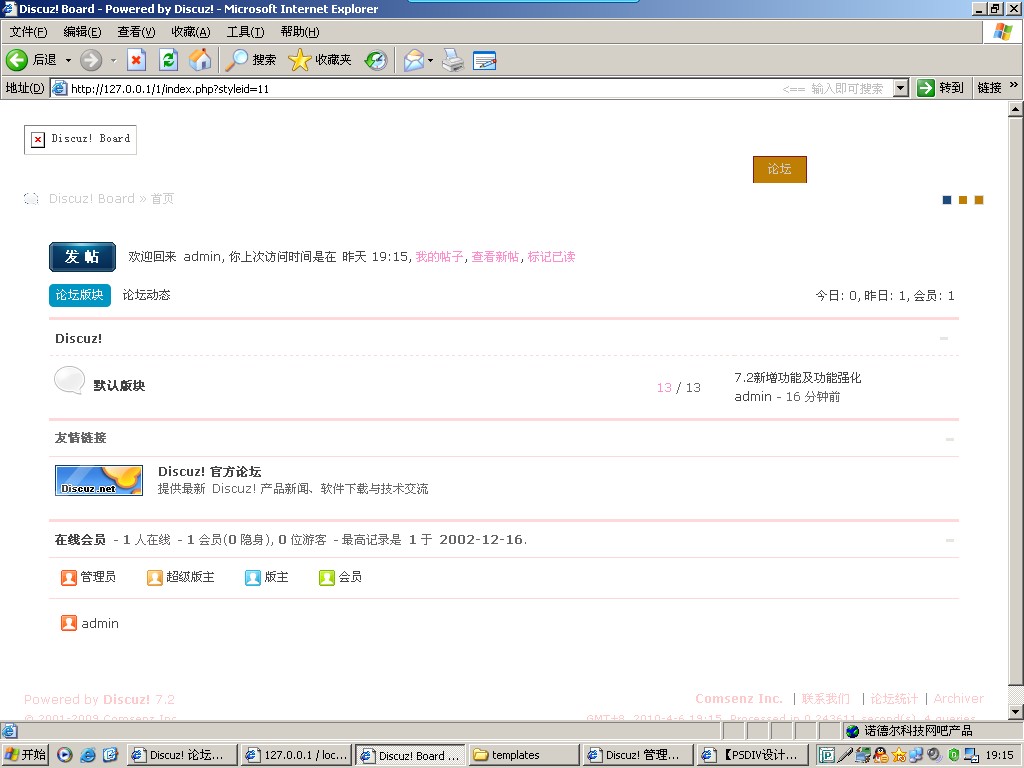Screen dimensions: 1024x768
Task: Open the Discuz! 官方论坛 link
Action: click(x=210, y=472)
